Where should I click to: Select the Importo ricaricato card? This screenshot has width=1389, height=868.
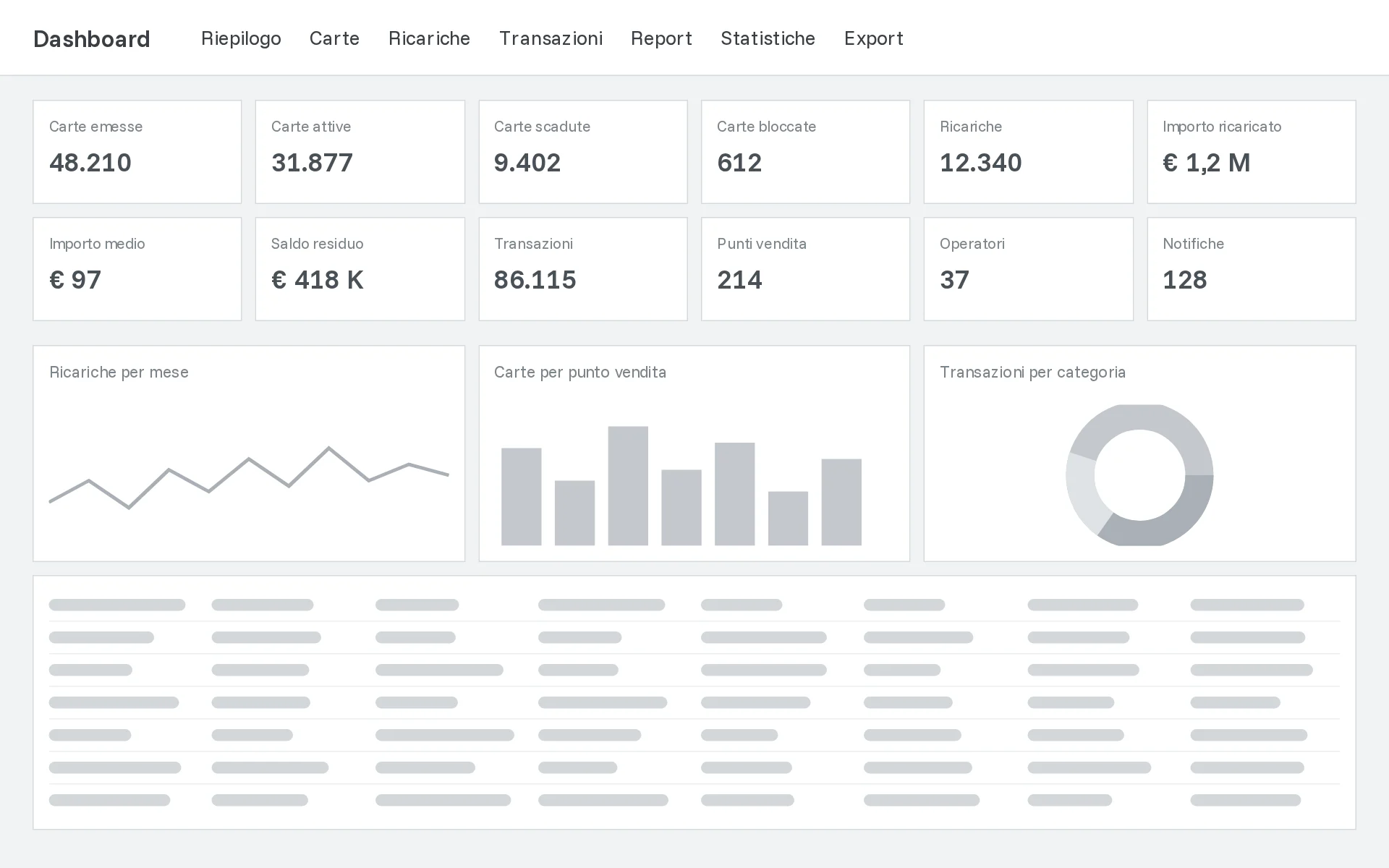1251,152
